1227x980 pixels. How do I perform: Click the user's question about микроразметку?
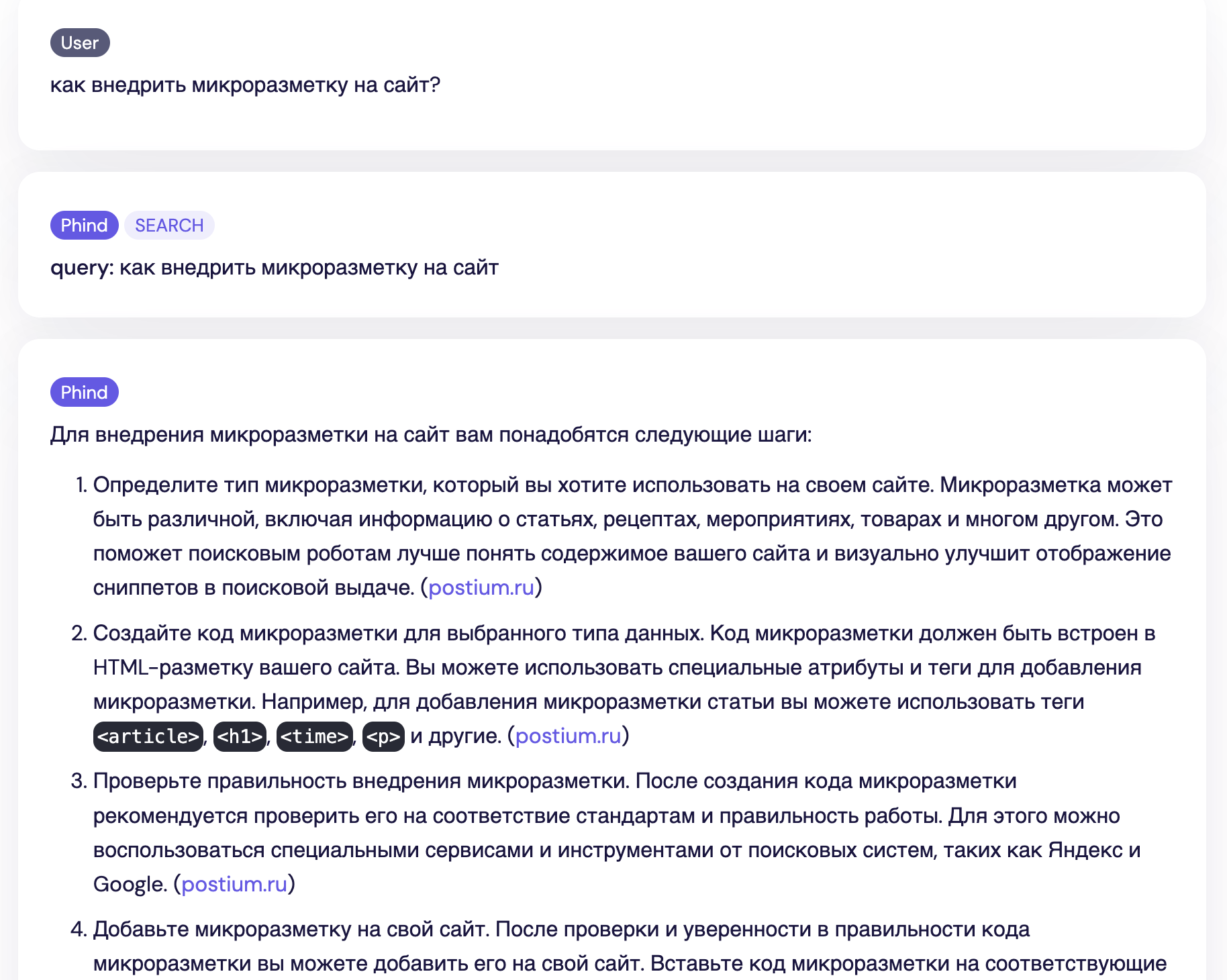(x=246, y=85)
